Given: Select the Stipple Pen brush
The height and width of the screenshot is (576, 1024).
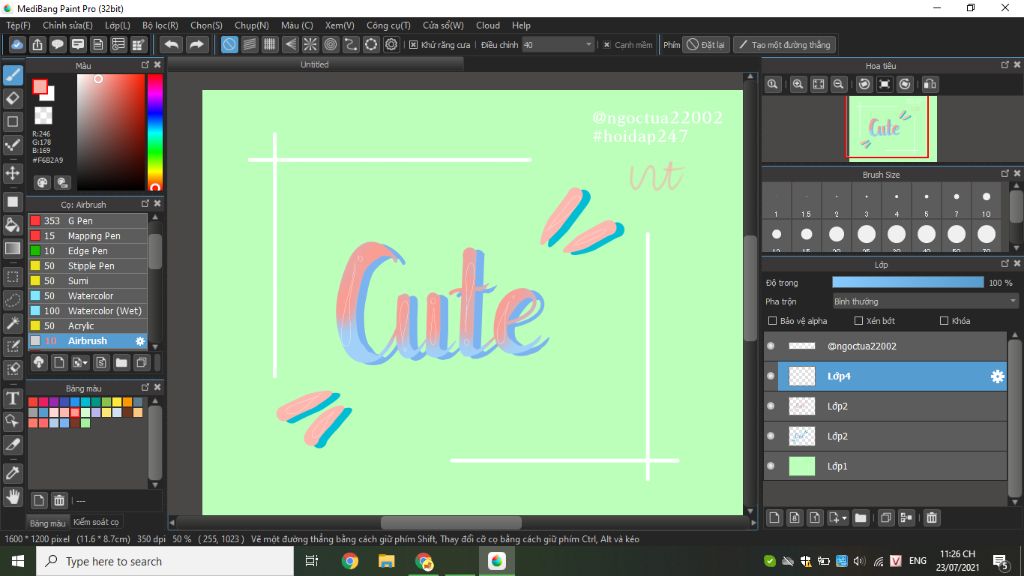Looking at the screenshot, I should (x=88, y=266).
